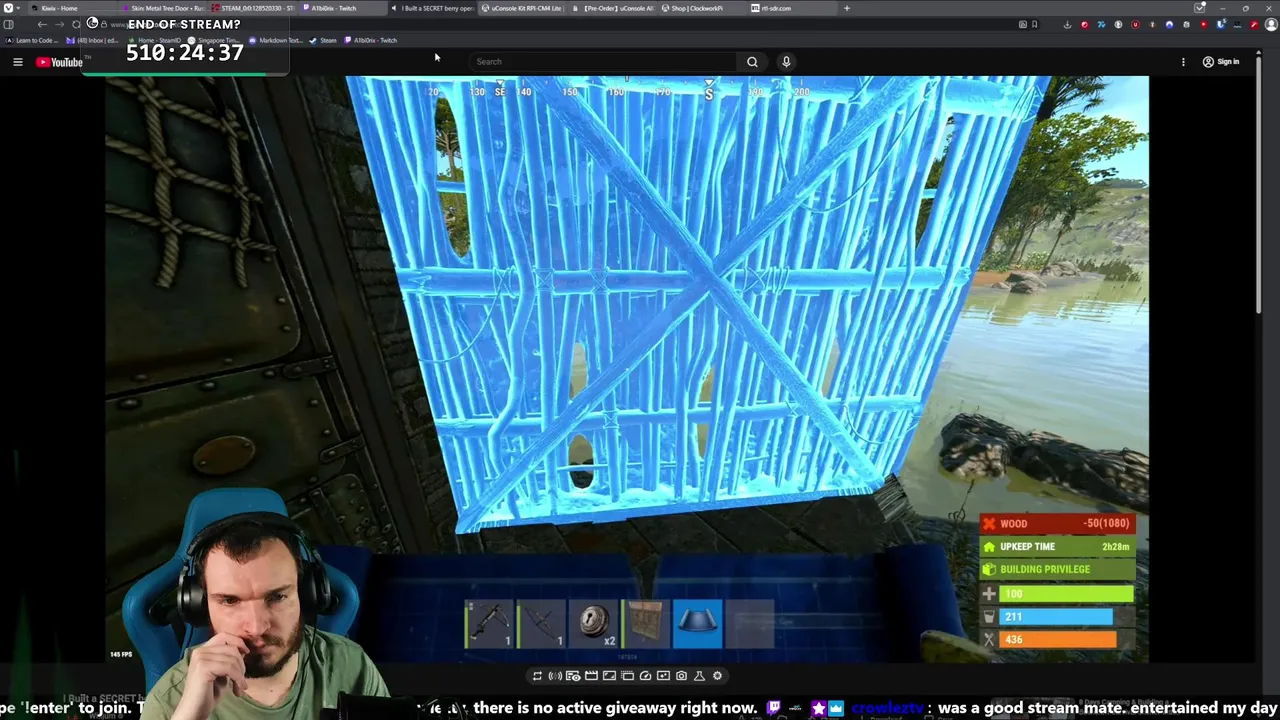Click the 510:24:37 stream timer
Screen dimensions: 1280x720
tap(185, 53)
